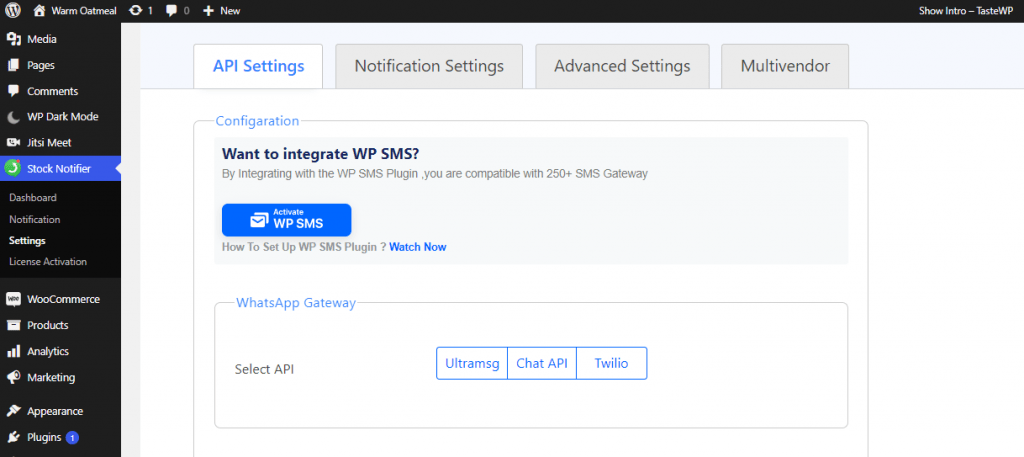Click the plus New icon
Viewport: 1024px width, 457px height.
pos(208,10)
